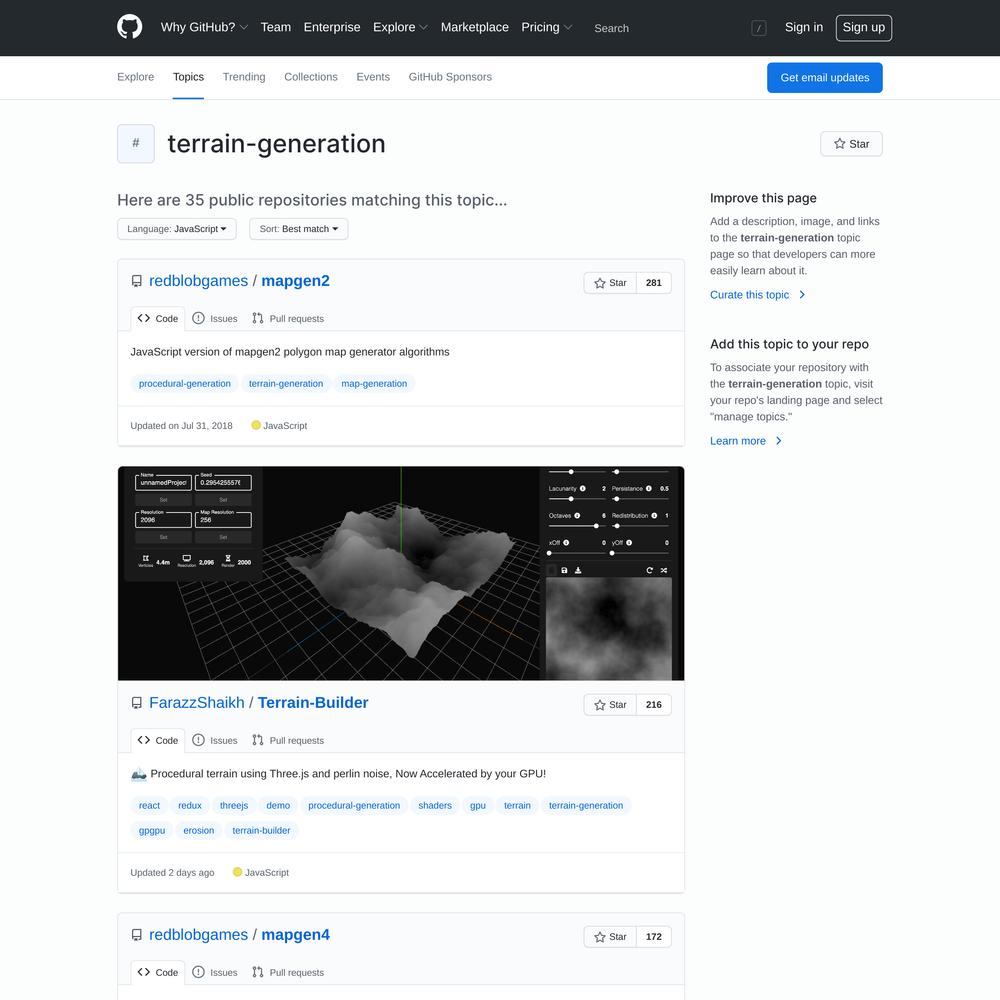Screen dimensions: 1000x1000
Task: Click the erosion topic tag
Action: click(199, 830)
